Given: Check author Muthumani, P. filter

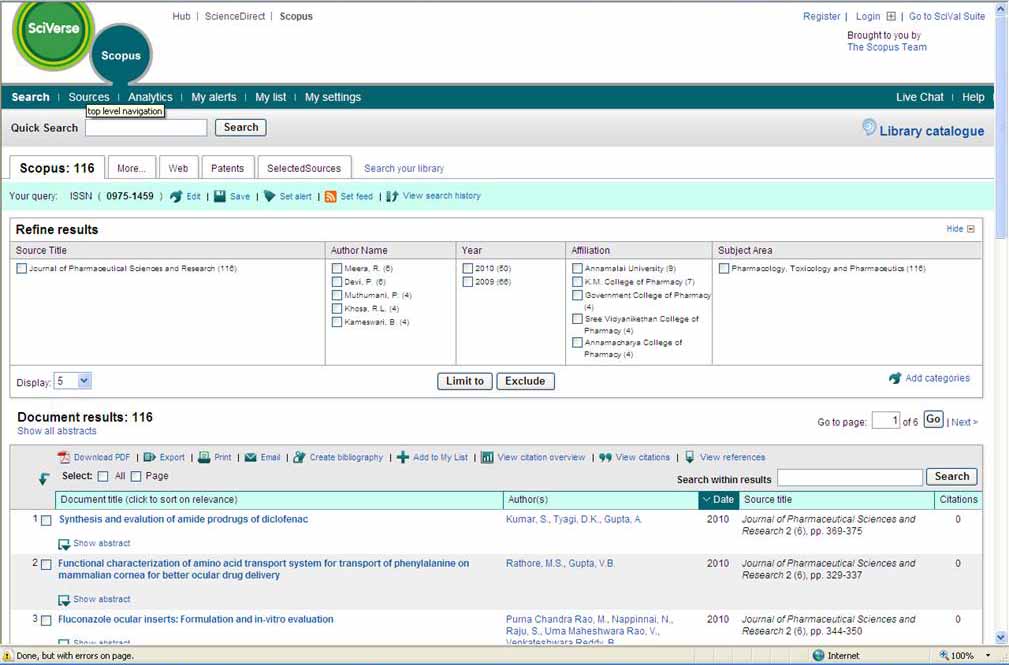Looking at the screenshot, I should (337, 295).
